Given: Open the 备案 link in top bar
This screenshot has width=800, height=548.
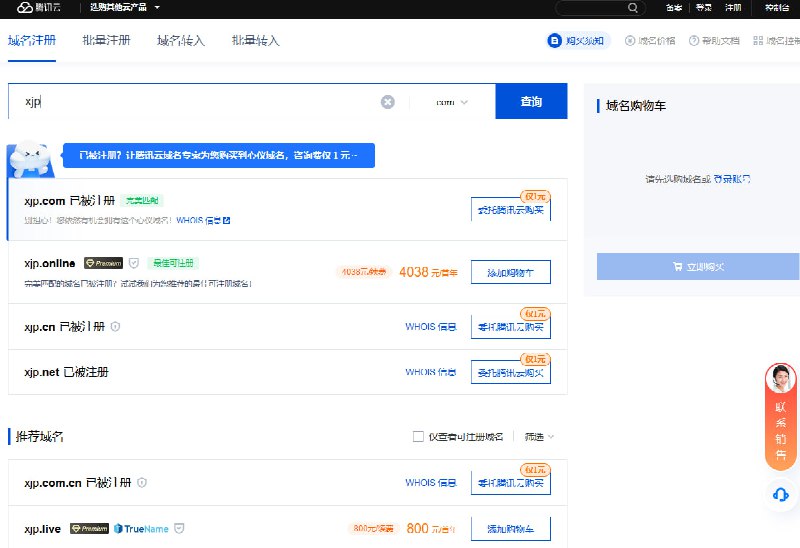Looking at the screenshot, I should click(673, 8).
